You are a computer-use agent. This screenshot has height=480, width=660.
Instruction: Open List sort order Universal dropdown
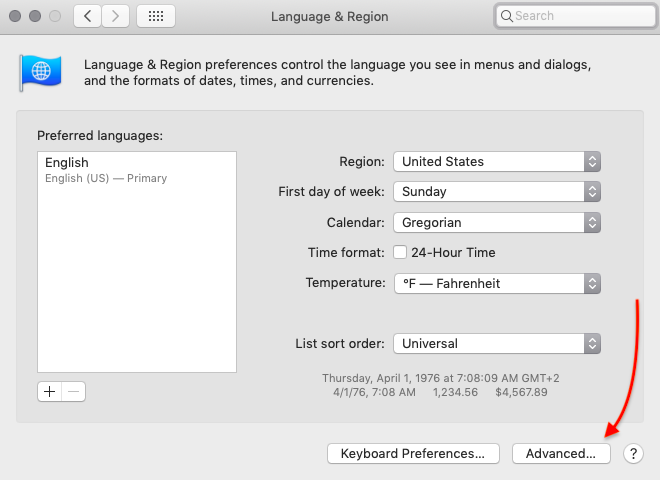click(x=497, y=343)
